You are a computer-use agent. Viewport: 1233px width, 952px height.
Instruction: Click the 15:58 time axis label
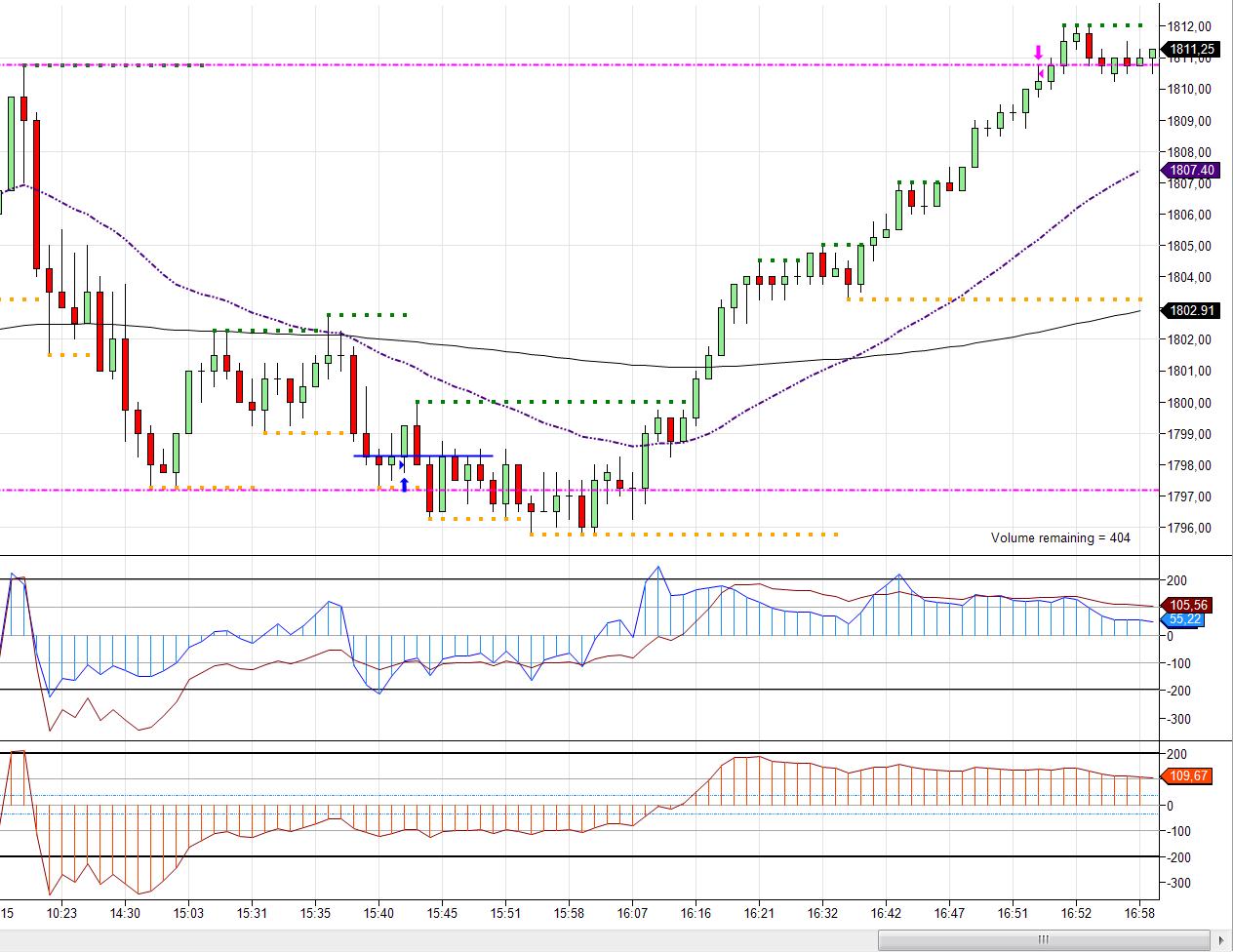pos(569,914)
